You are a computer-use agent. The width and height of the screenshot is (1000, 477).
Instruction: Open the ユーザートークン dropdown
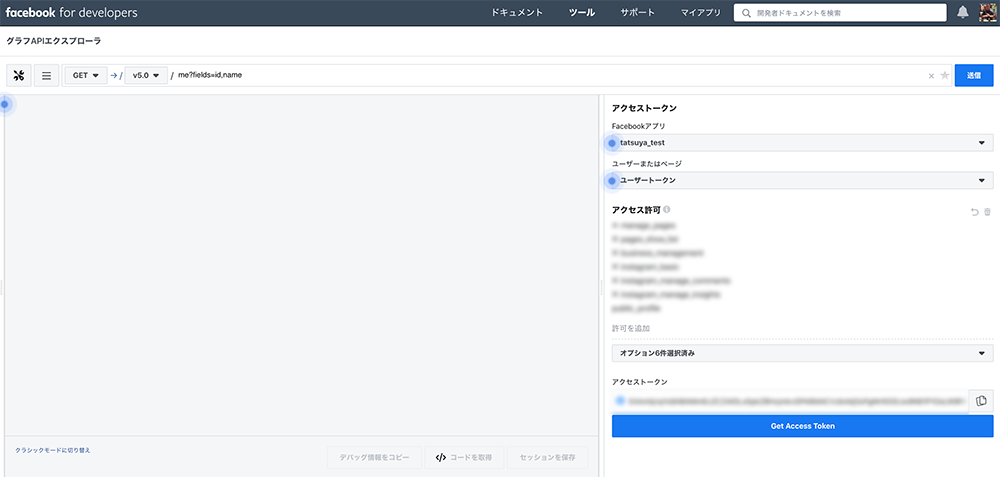[x=802, y=180]
